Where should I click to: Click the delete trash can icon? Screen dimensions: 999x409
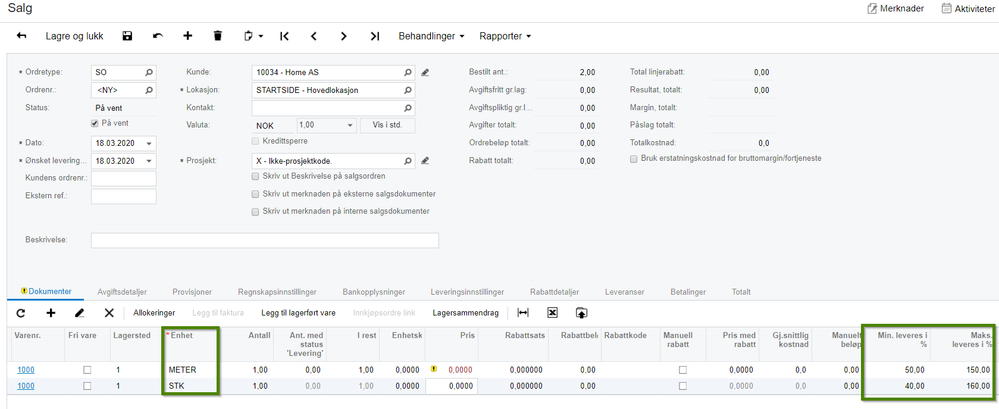click(x=218, y=36)
